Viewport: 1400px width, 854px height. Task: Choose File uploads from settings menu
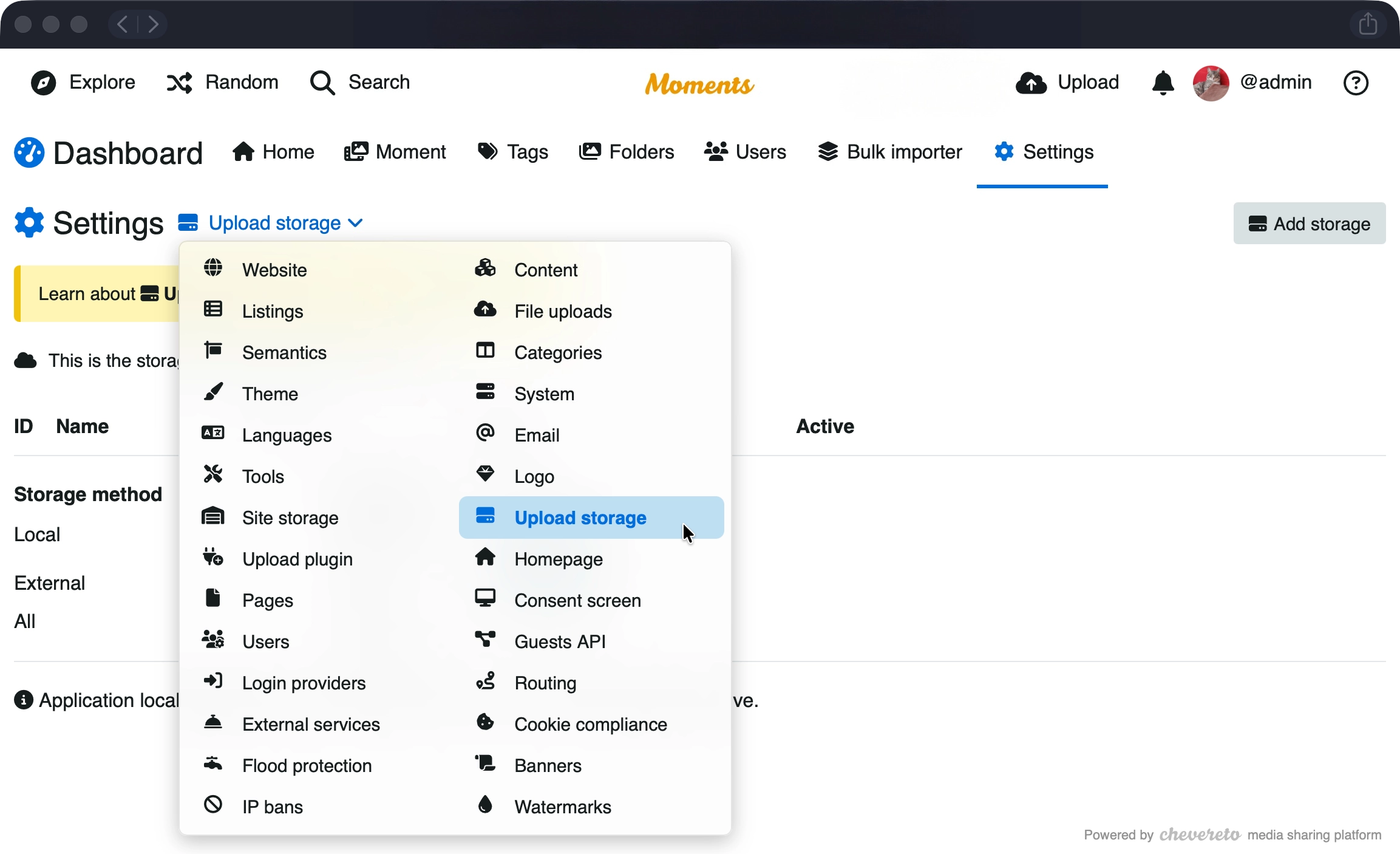coord(591,311)
